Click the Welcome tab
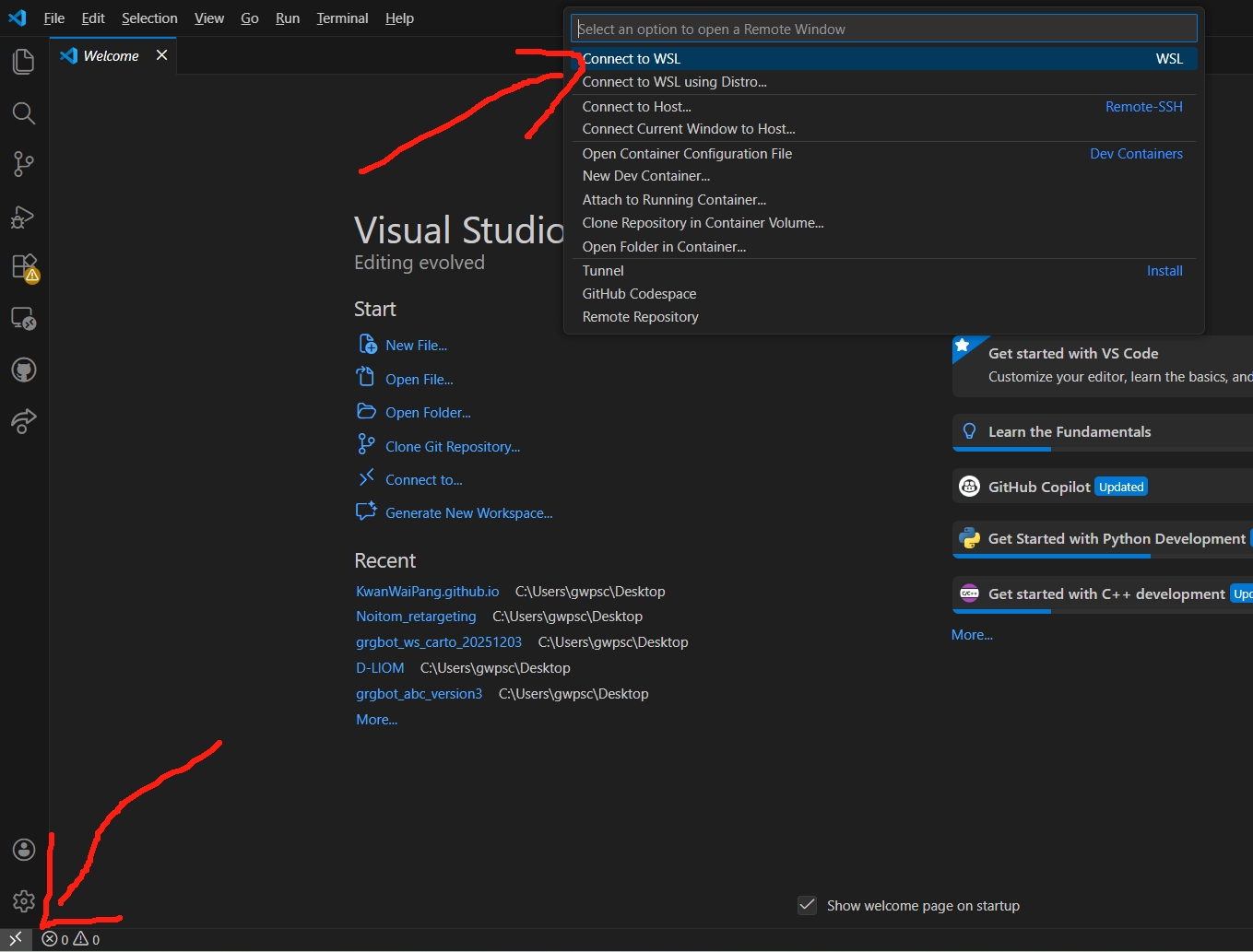This screenshot has width=1253, height=952. tap(111, 56)
